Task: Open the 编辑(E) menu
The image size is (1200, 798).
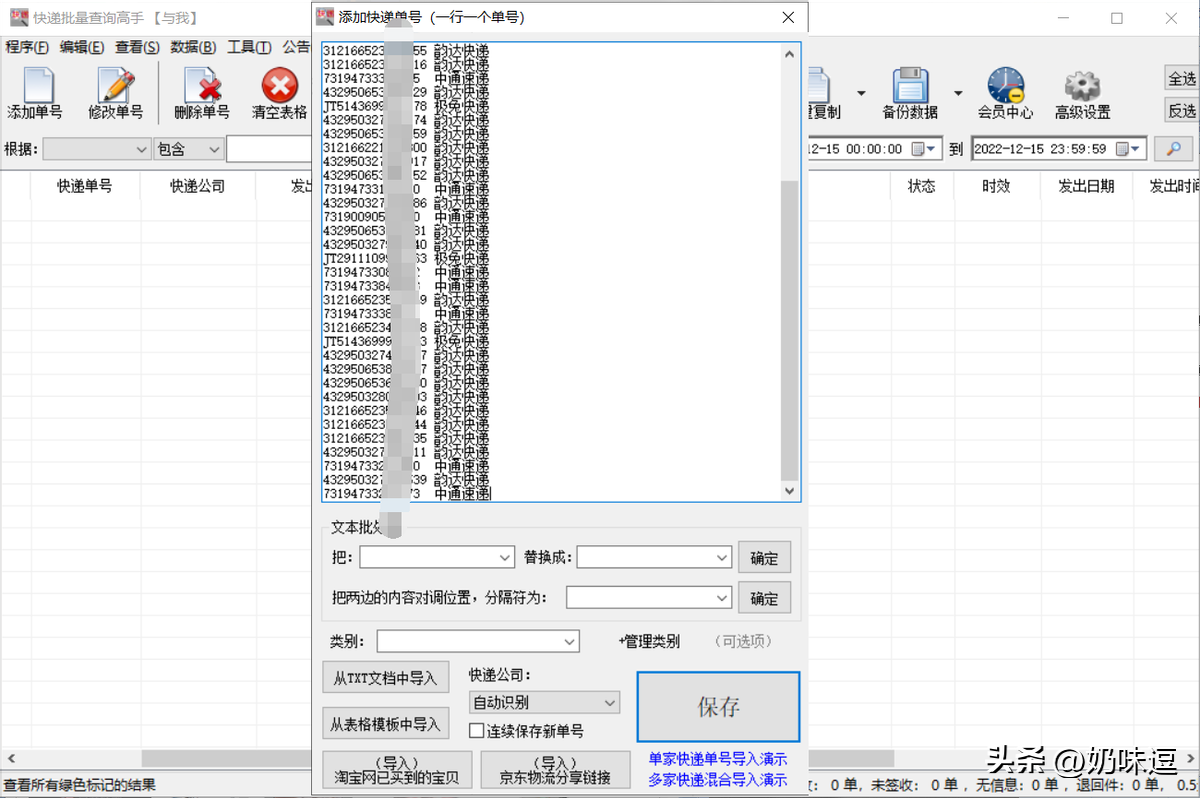Action: tap(82, 47)
